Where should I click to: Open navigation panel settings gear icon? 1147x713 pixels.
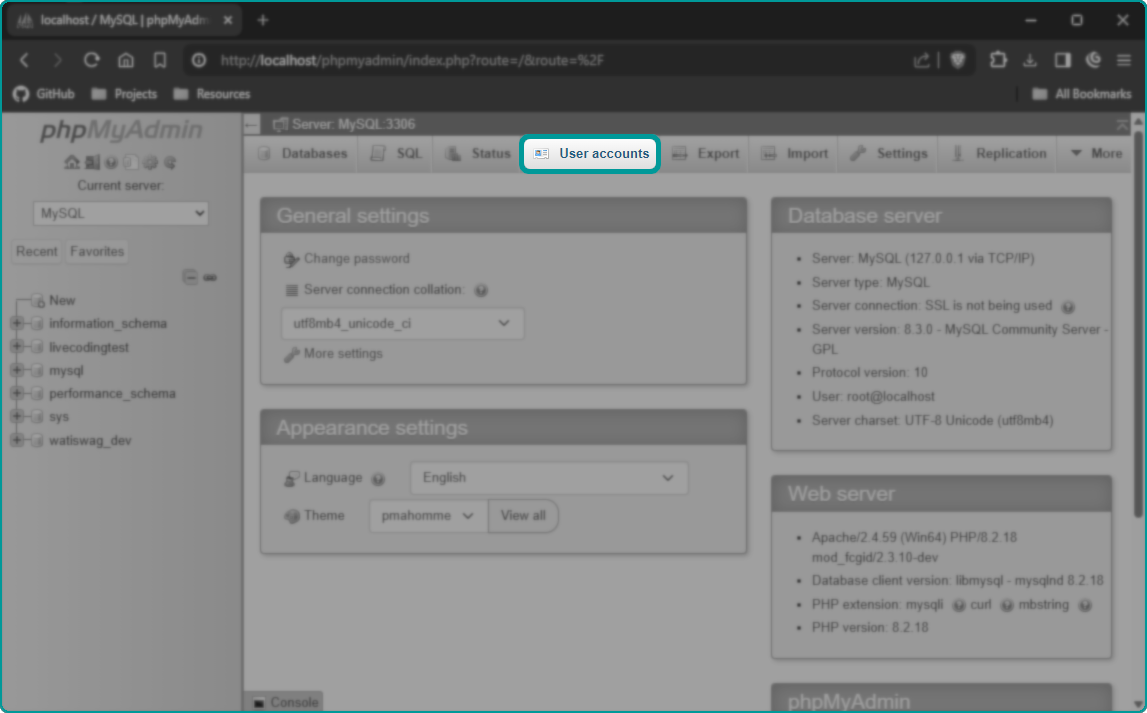151,162
